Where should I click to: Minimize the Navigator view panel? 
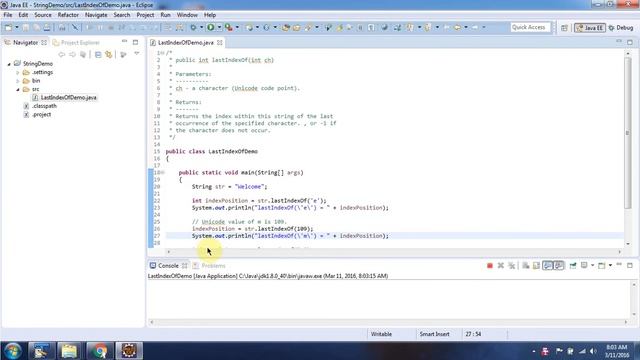(x=124, y=42)
